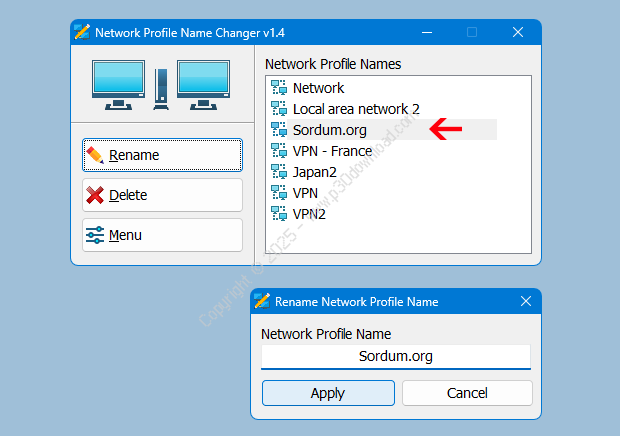
Task: Cancel the rename dialog
Action: coord(466,393)
